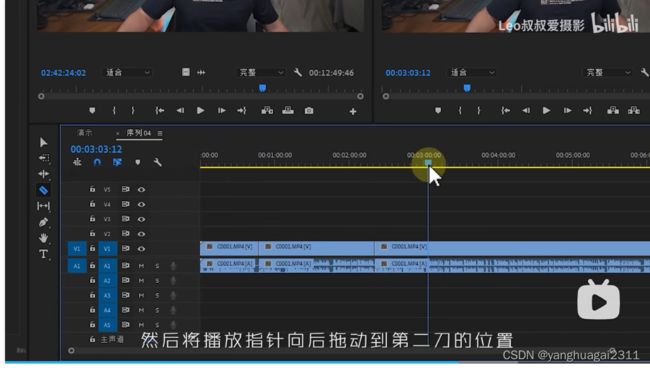Toggle V1 source patching button
Viewport: 650px width, 368px height.
click(x=77, y=249)
